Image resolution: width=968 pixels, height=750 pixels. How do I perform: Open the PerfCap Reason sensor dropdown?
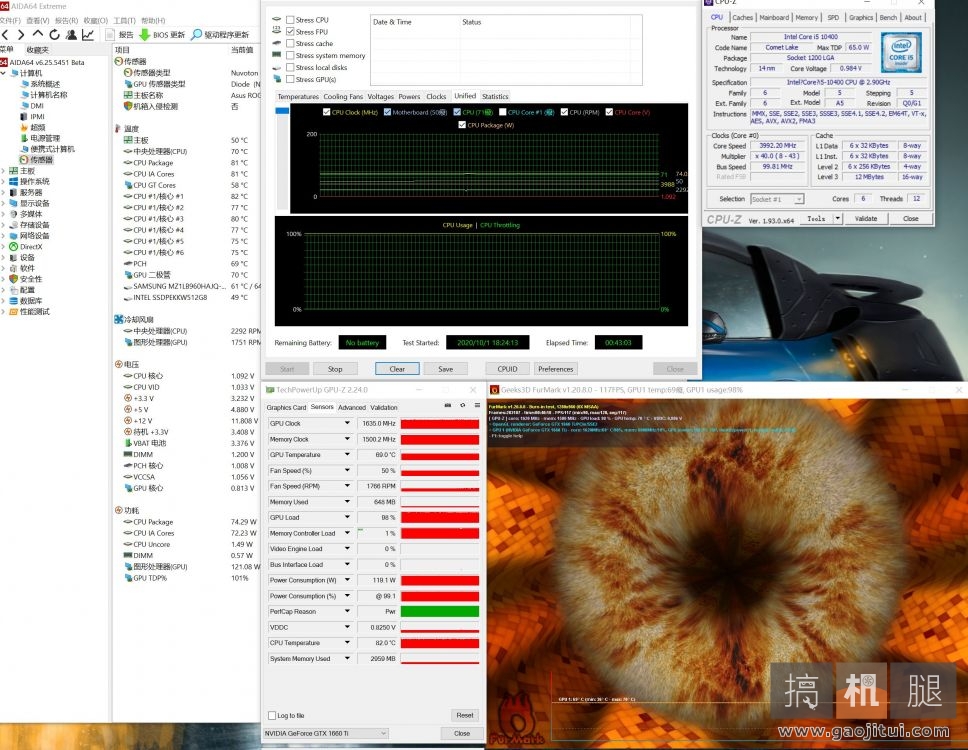pos(347,612)
